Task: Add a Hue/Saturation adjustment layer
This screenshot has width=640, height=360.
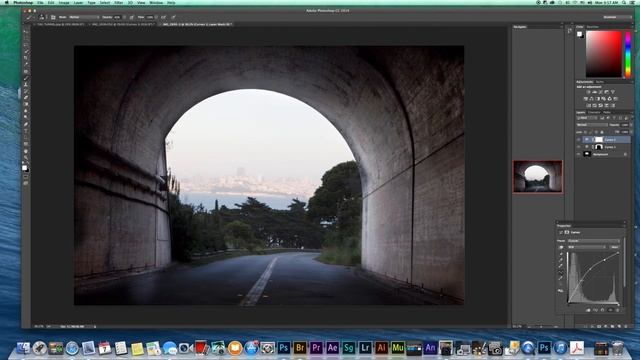Action: (x=585, y=99)
